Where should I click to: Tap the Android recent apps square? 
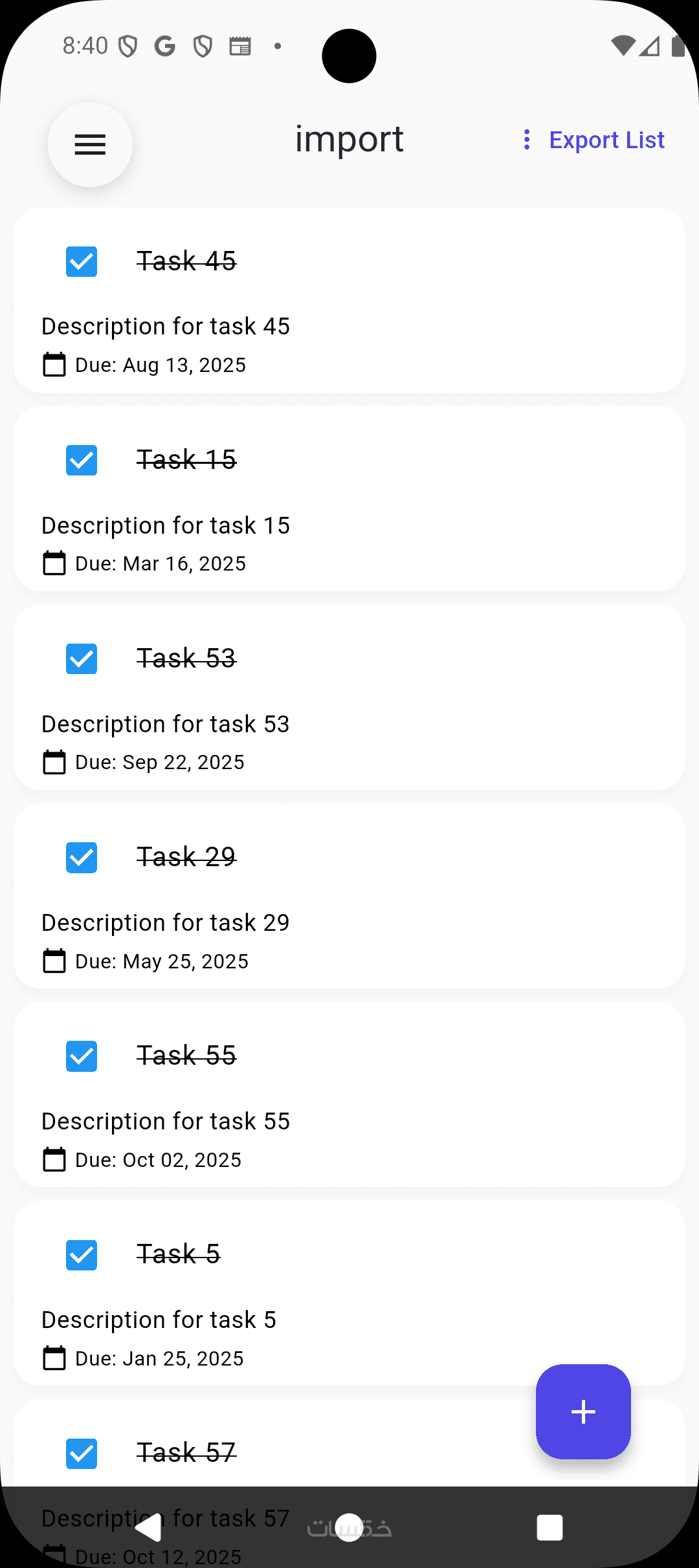click(x=549, y=1528)
